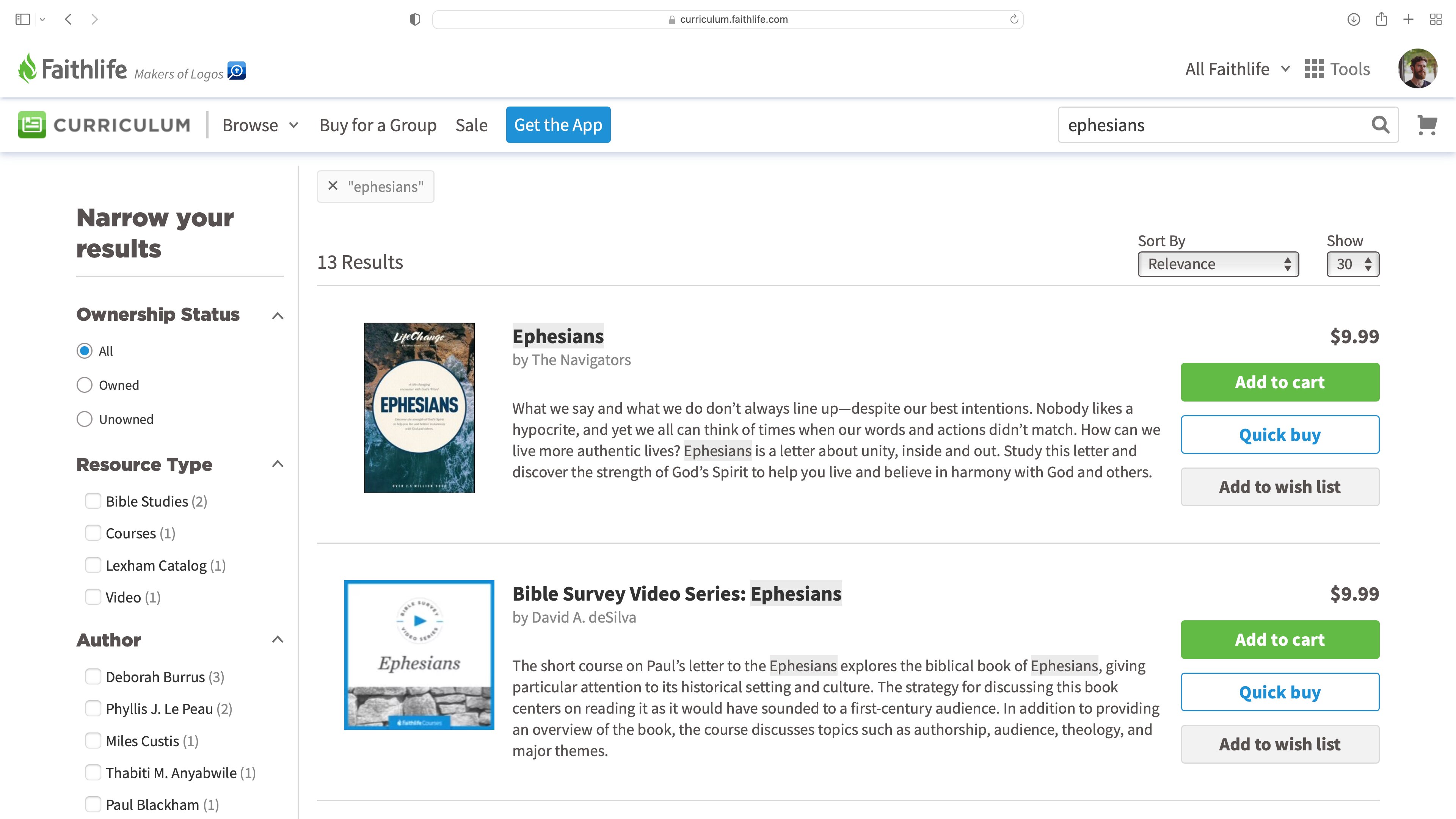Click the Curriculum green logo icon
This screenshot has width=1456, height=819.
tap(31, 124)
